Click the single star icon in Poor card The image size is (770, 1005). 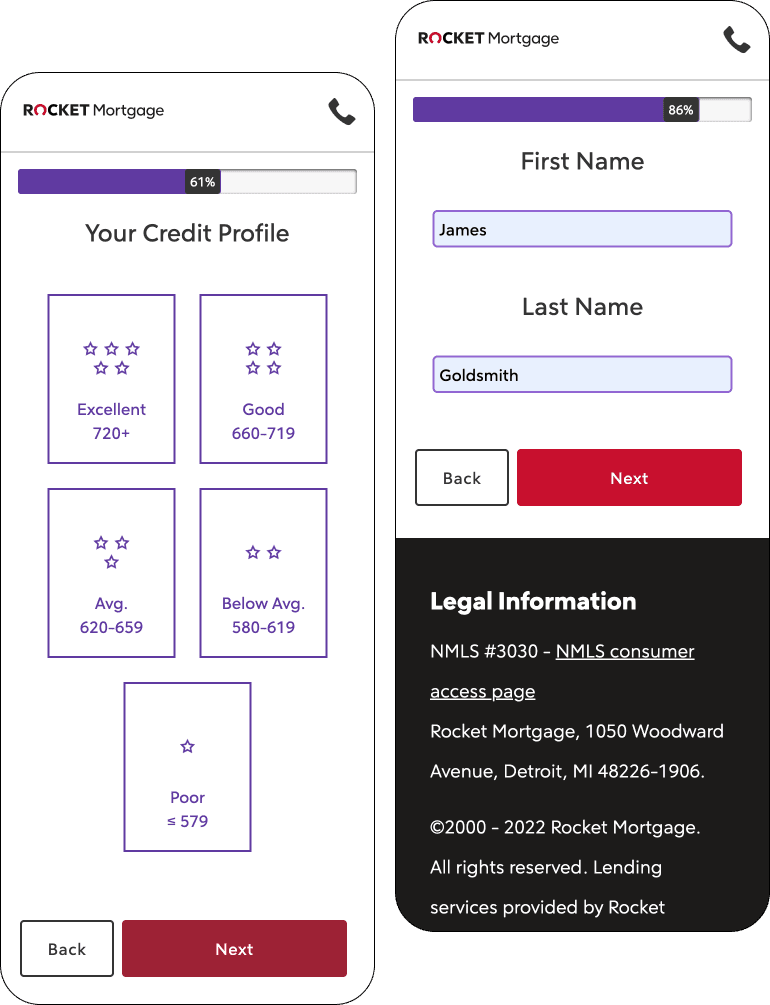[187, 746]
